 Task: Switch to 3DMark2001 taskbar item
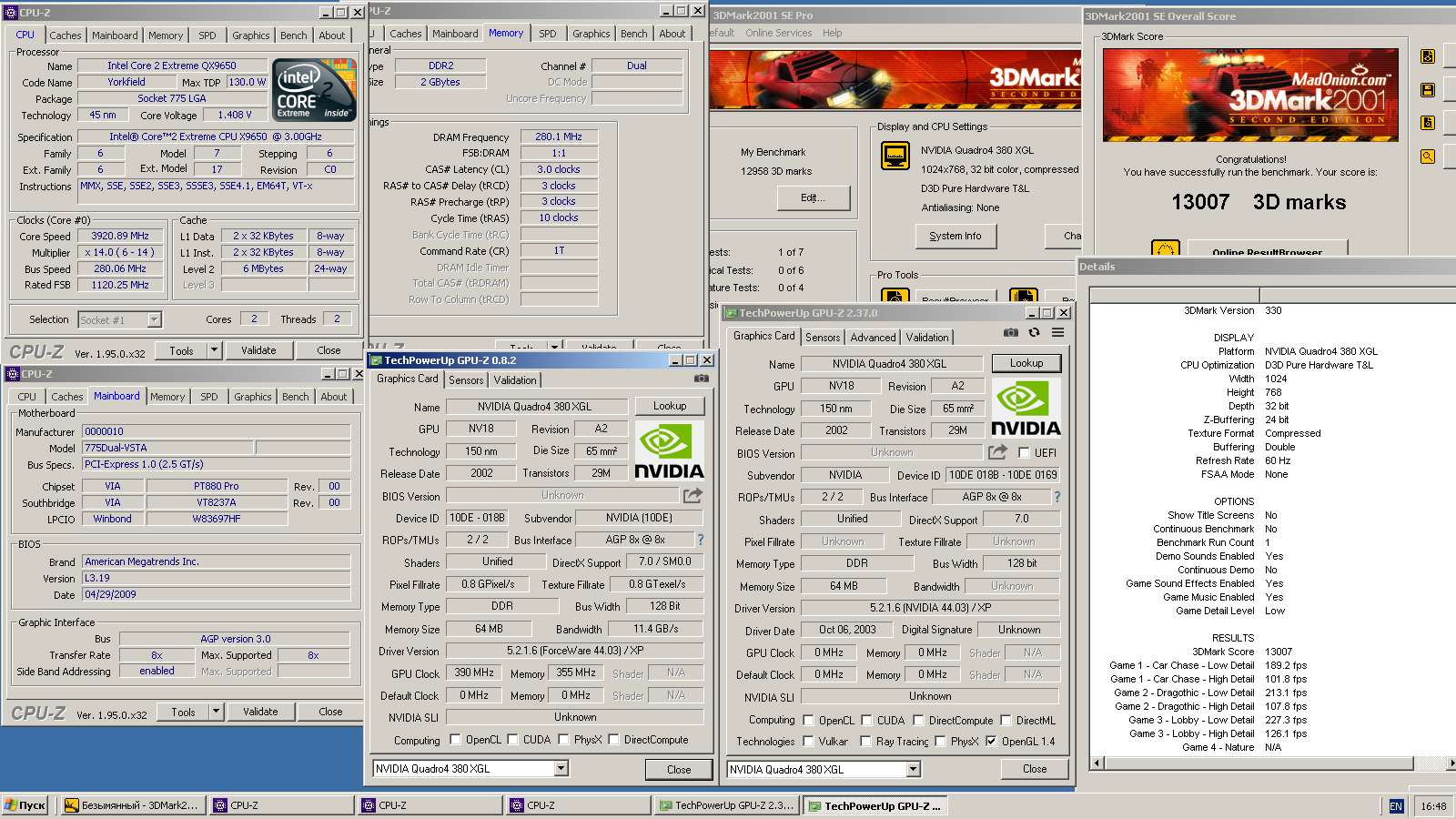click(x=133, y=805)
